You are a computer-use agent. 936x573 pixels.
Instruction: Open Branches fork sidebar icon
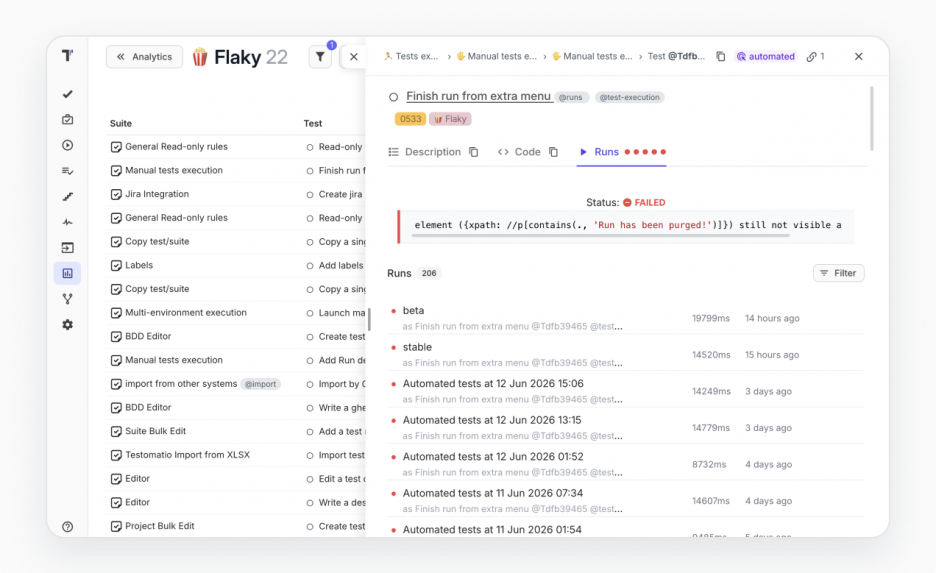[67, 299]
